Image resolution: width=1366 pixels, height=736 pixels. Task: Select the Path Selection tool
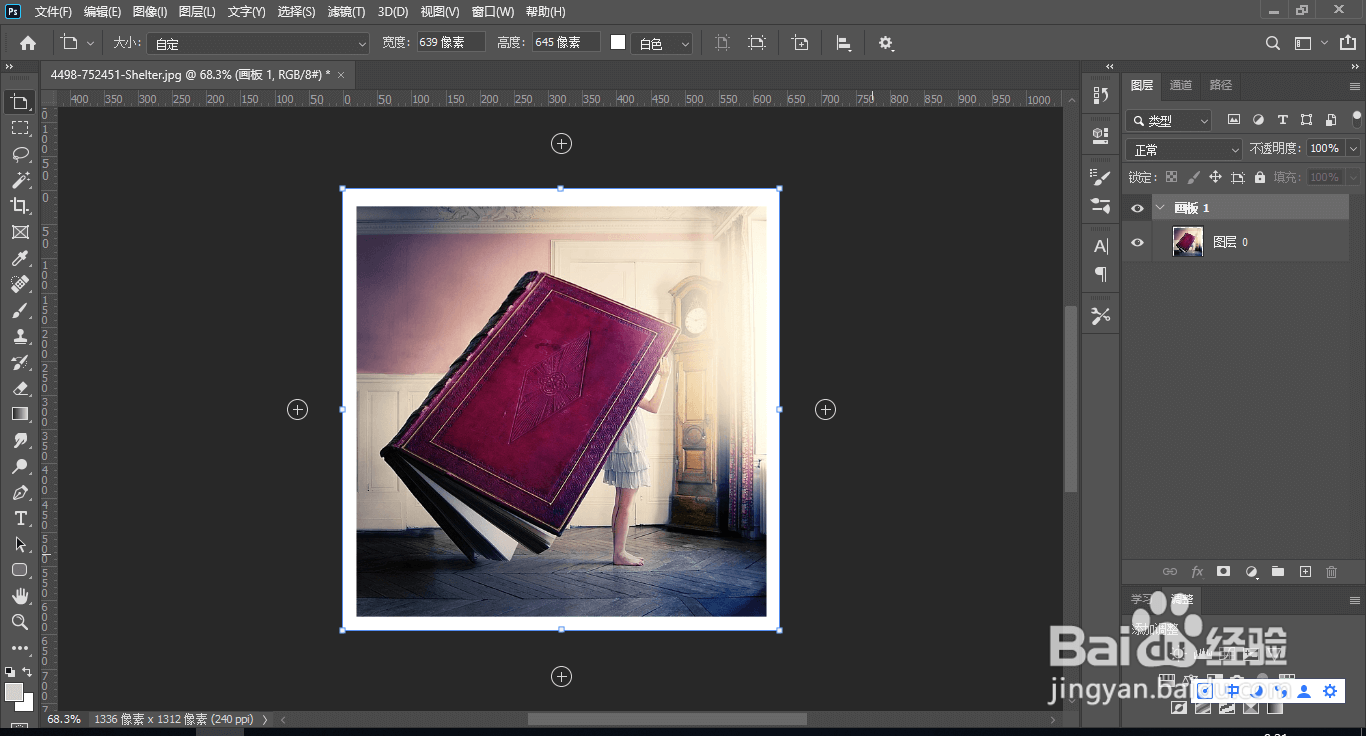pos(20,544)
